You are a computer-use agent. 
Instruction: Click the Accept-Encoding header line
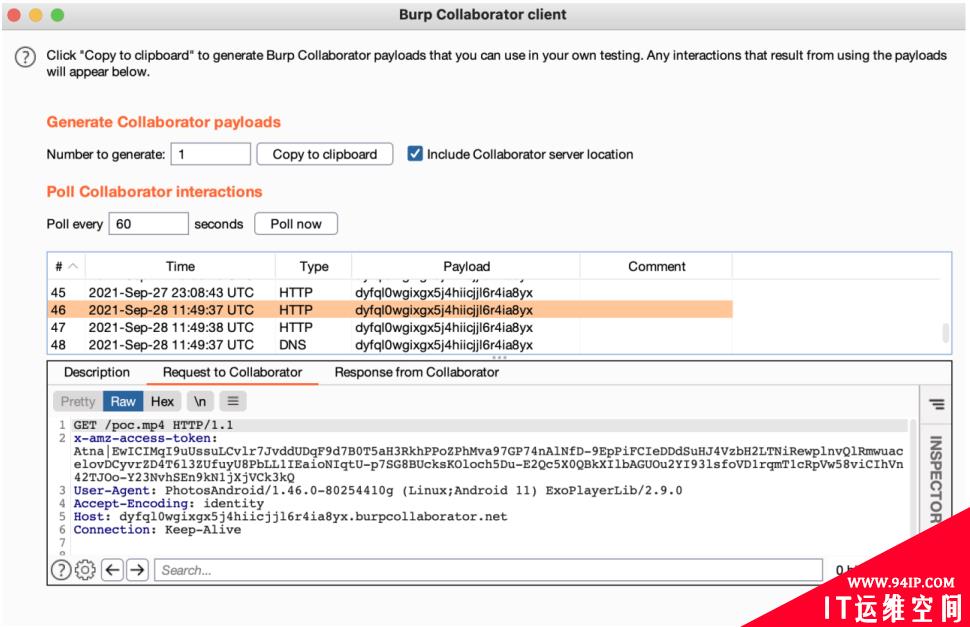click(x=168, y=503)
